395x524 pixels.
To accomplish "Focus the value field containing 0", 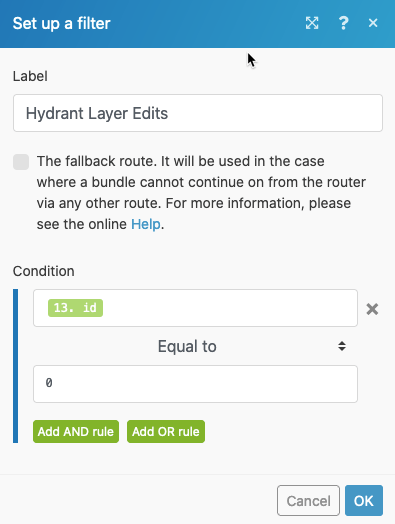I will pos(195,384).
